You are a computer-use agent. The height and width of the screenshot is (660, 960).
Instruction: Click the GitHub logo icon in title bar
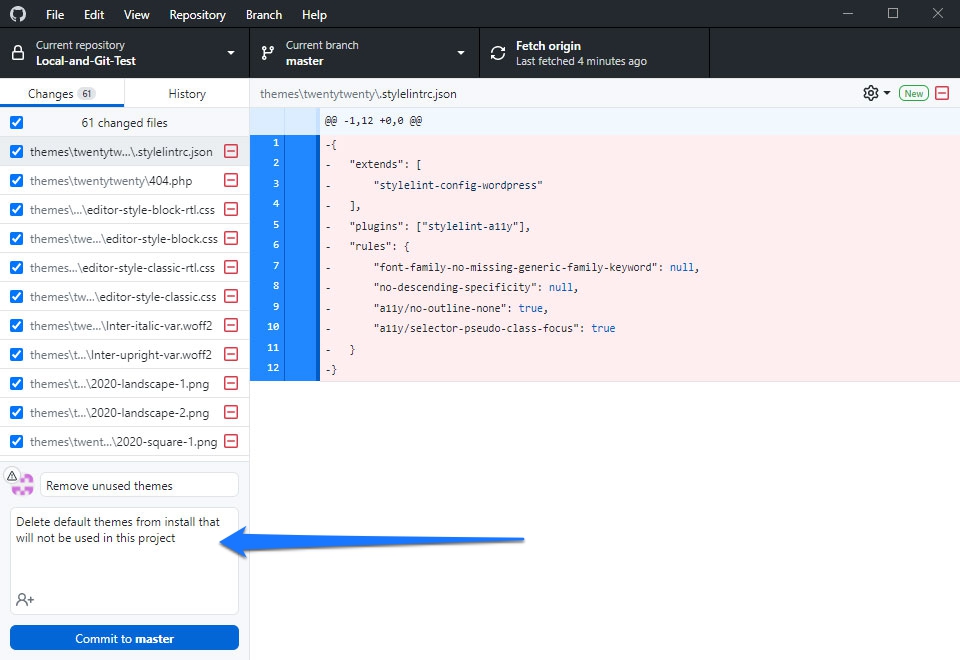[x=18, y=13]
